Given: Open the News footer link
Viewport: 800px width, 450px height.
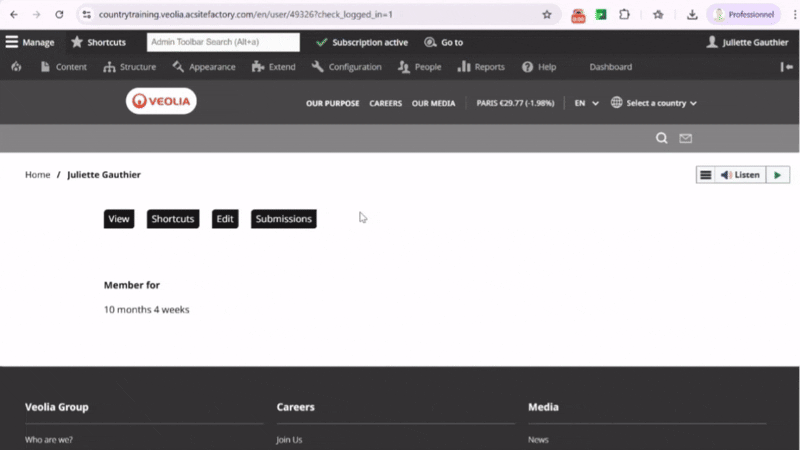Looking at the screenshot, I should coord(538,439).
